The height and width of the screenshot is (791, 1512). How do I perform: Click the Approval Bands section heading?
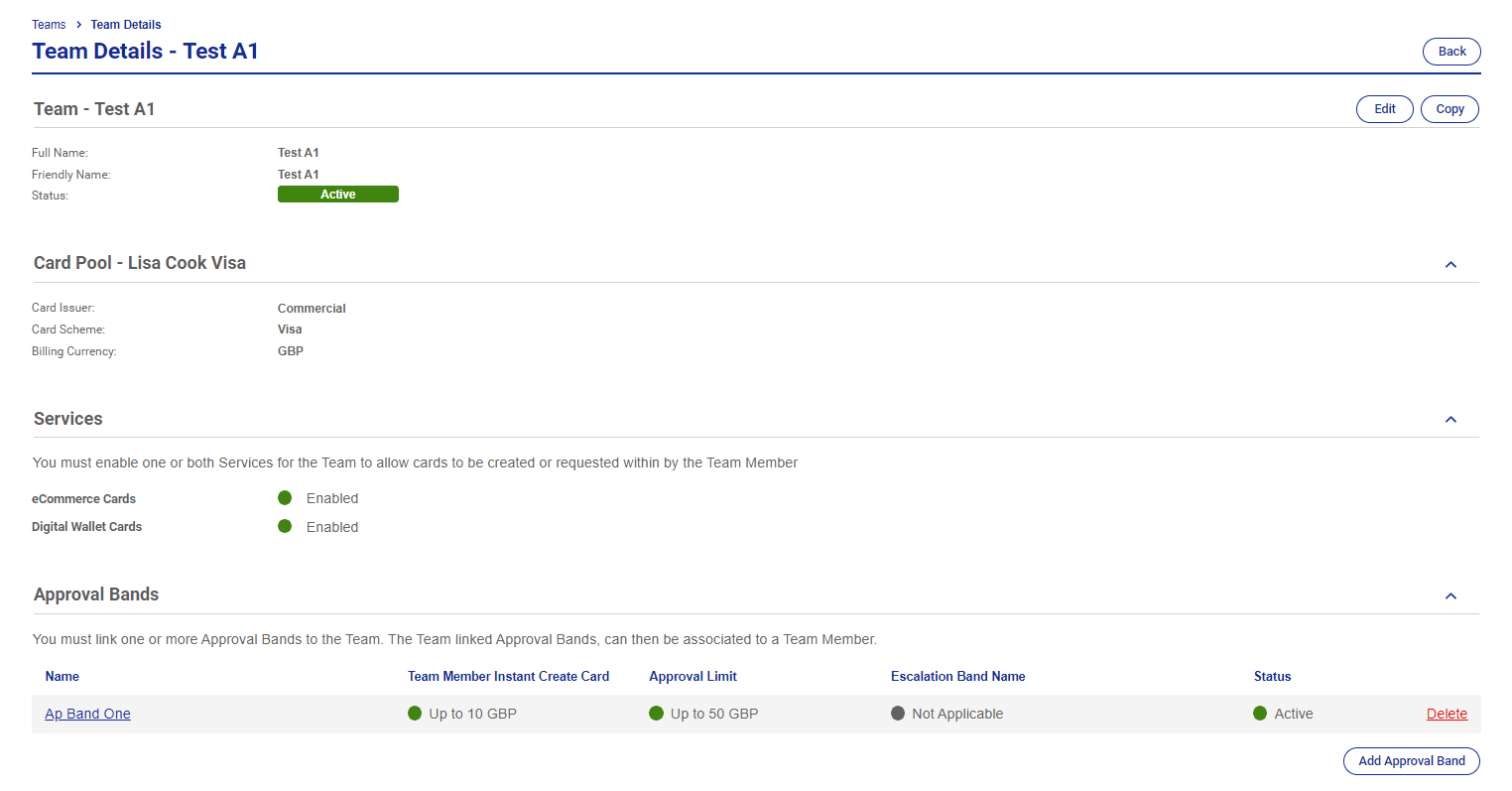pyautogui.click(x=96, y=594)
